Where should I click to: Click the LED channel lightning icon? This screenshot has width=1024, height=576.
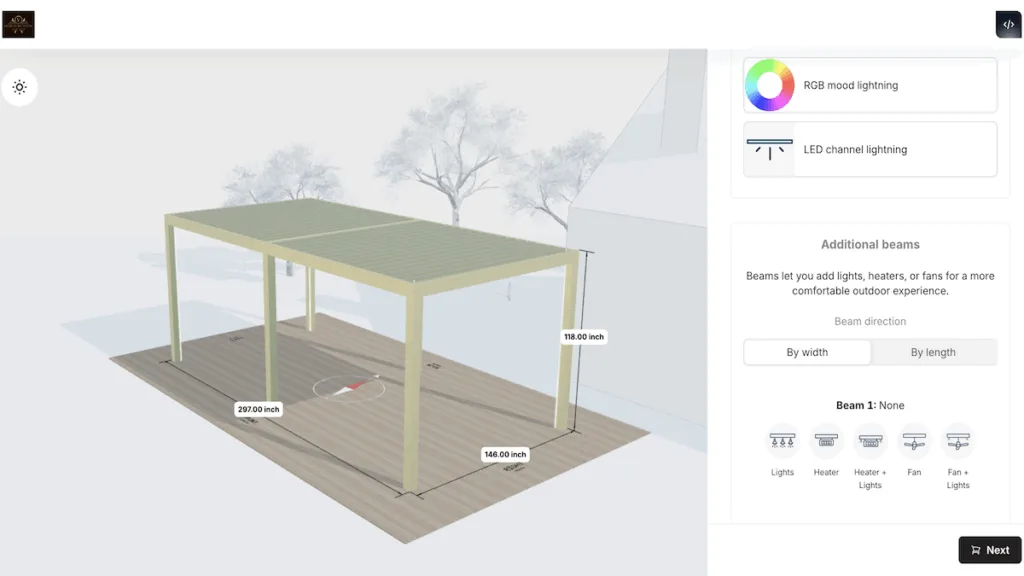[769, 149]
